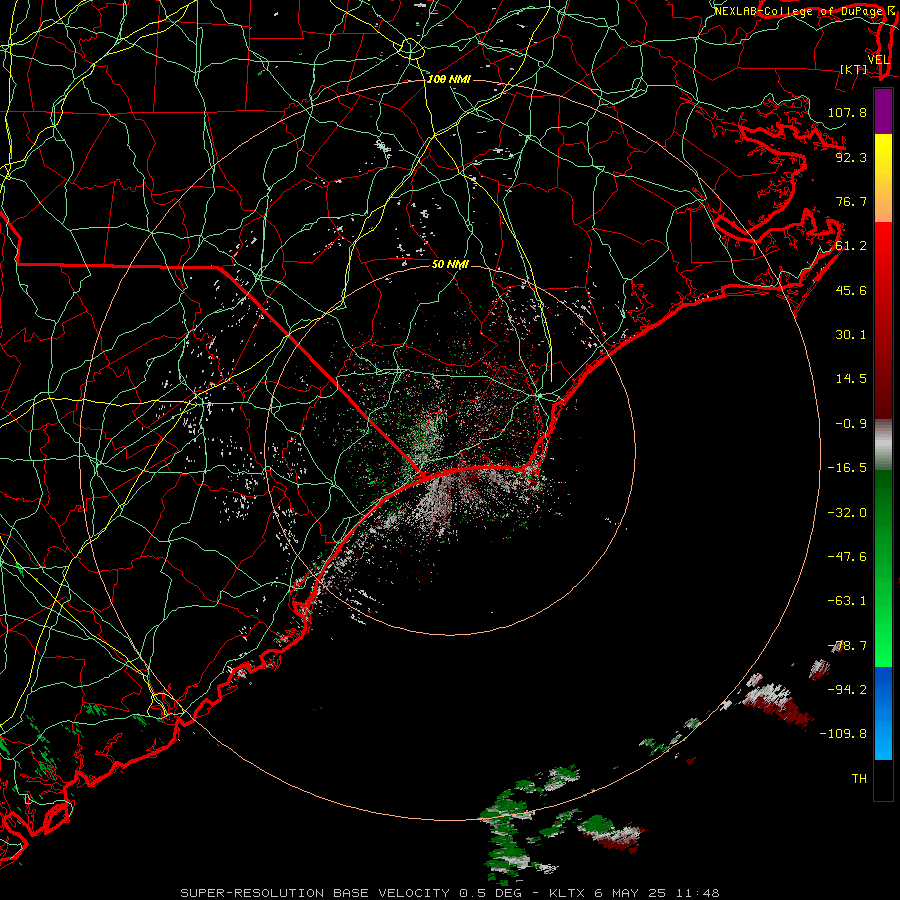Select the -47.6 legend value
Viewport: 900px width, 900px height.
[847, 556]
